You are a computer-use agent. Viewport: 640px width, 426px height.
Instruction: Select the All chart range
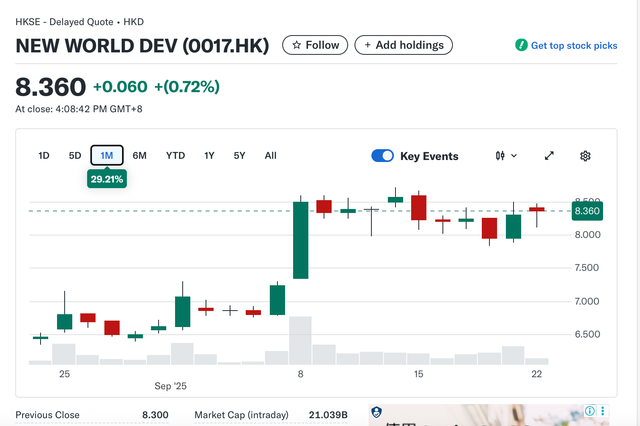(270, 155)
